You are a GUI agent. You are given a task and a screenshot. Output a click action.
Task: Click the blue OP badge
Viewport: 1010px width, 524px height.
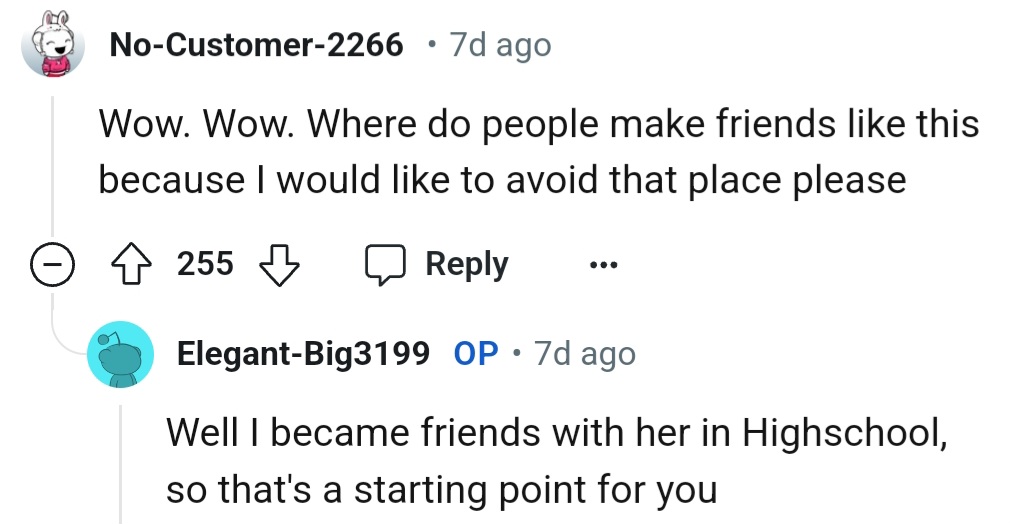pos(476,354)
